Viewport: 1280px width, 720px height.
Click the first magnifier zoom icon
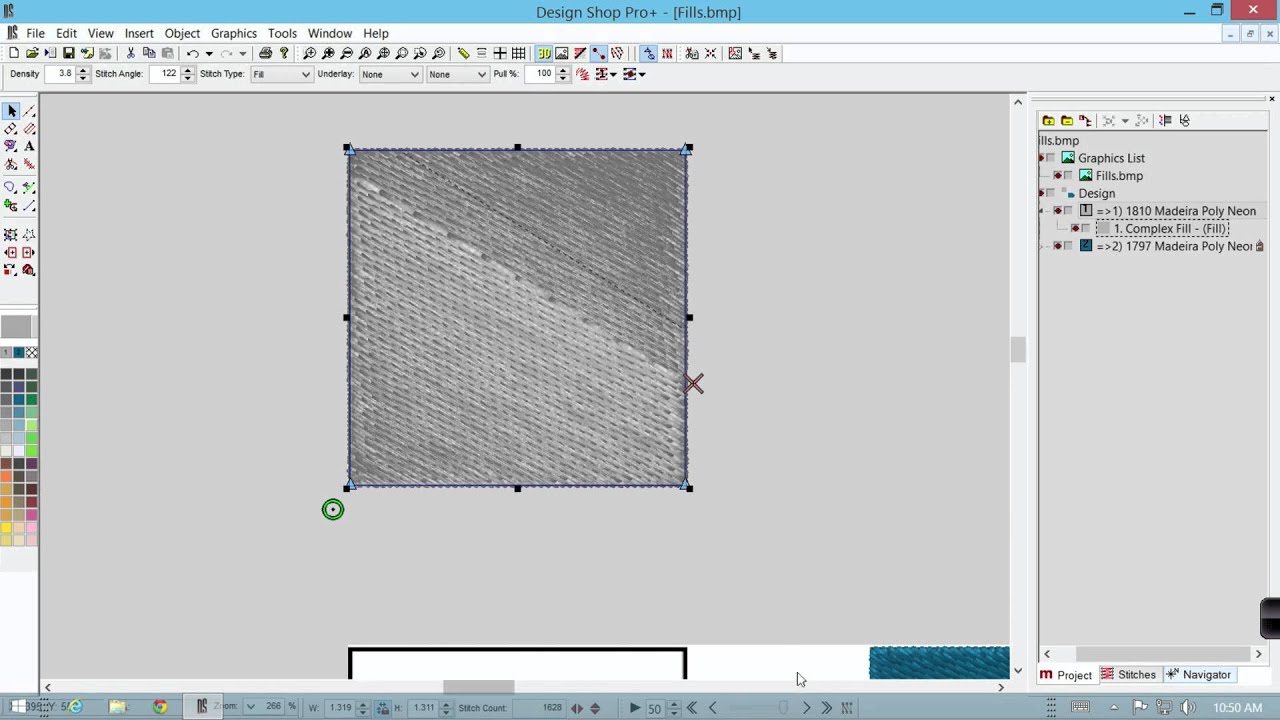310,53
